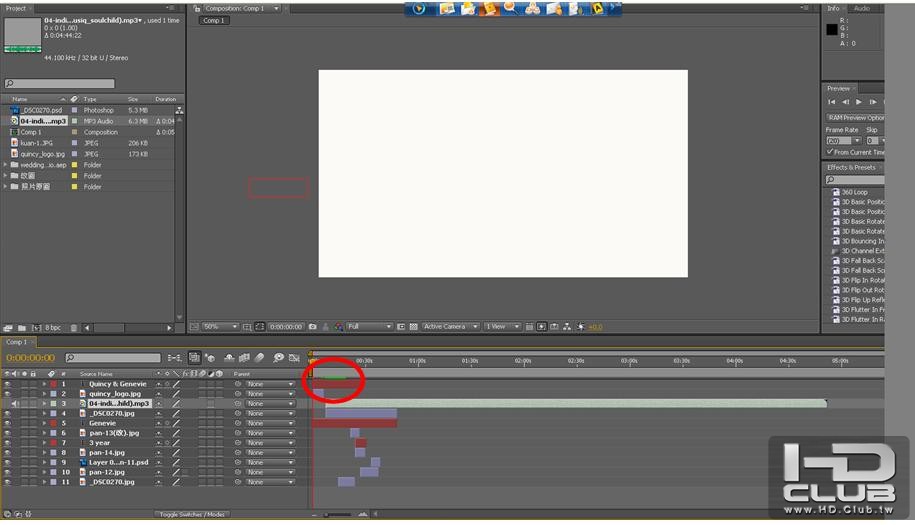Delete selected item with Project trash icon

point(74,328)
